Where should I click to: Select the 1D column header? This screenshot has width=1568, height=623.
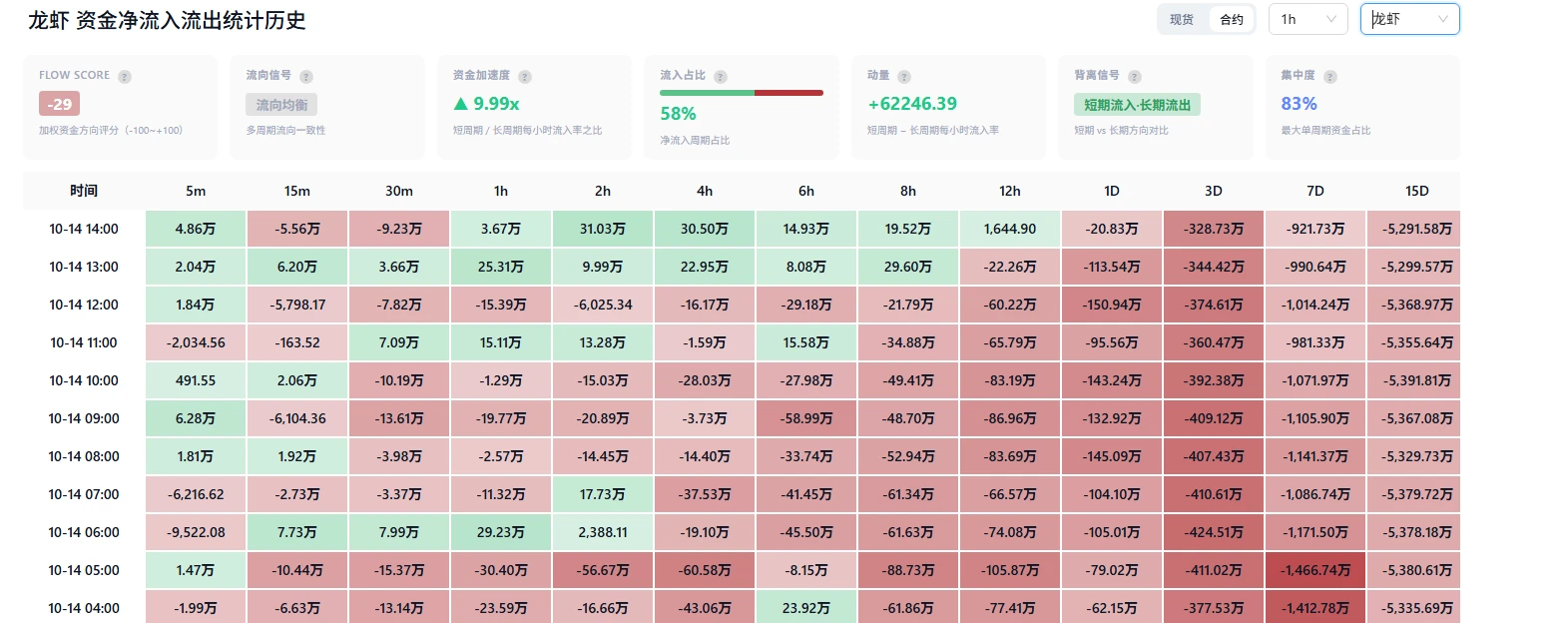(1112, 191)
